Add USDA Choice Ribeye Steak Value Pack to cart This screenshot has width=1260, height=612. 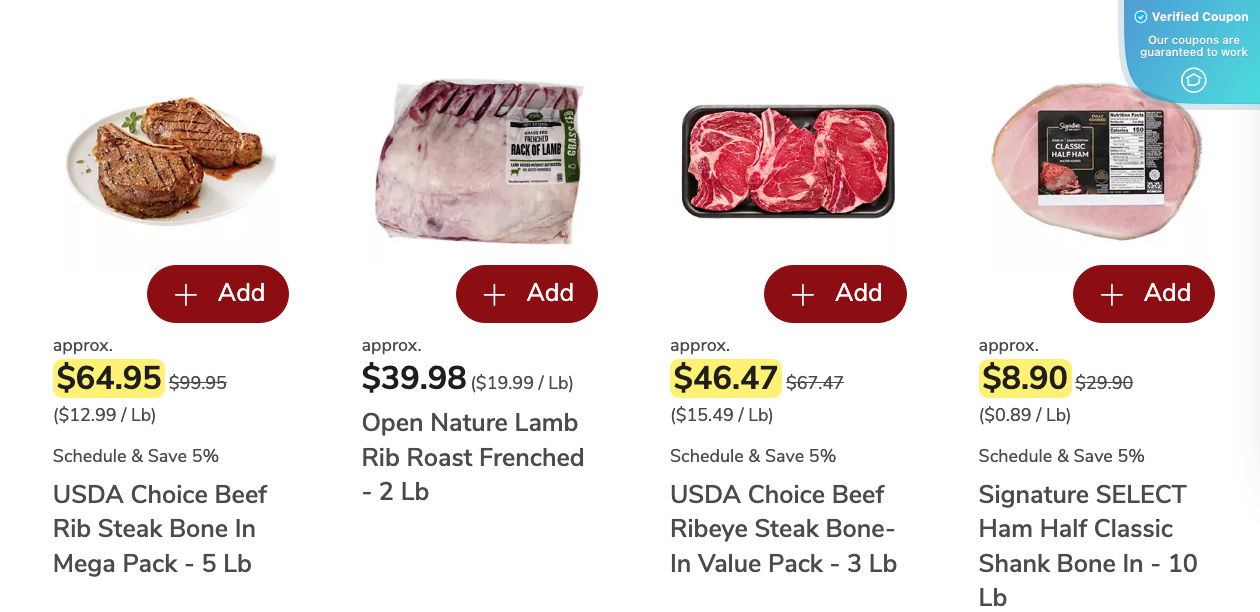[x=835, y=293]
